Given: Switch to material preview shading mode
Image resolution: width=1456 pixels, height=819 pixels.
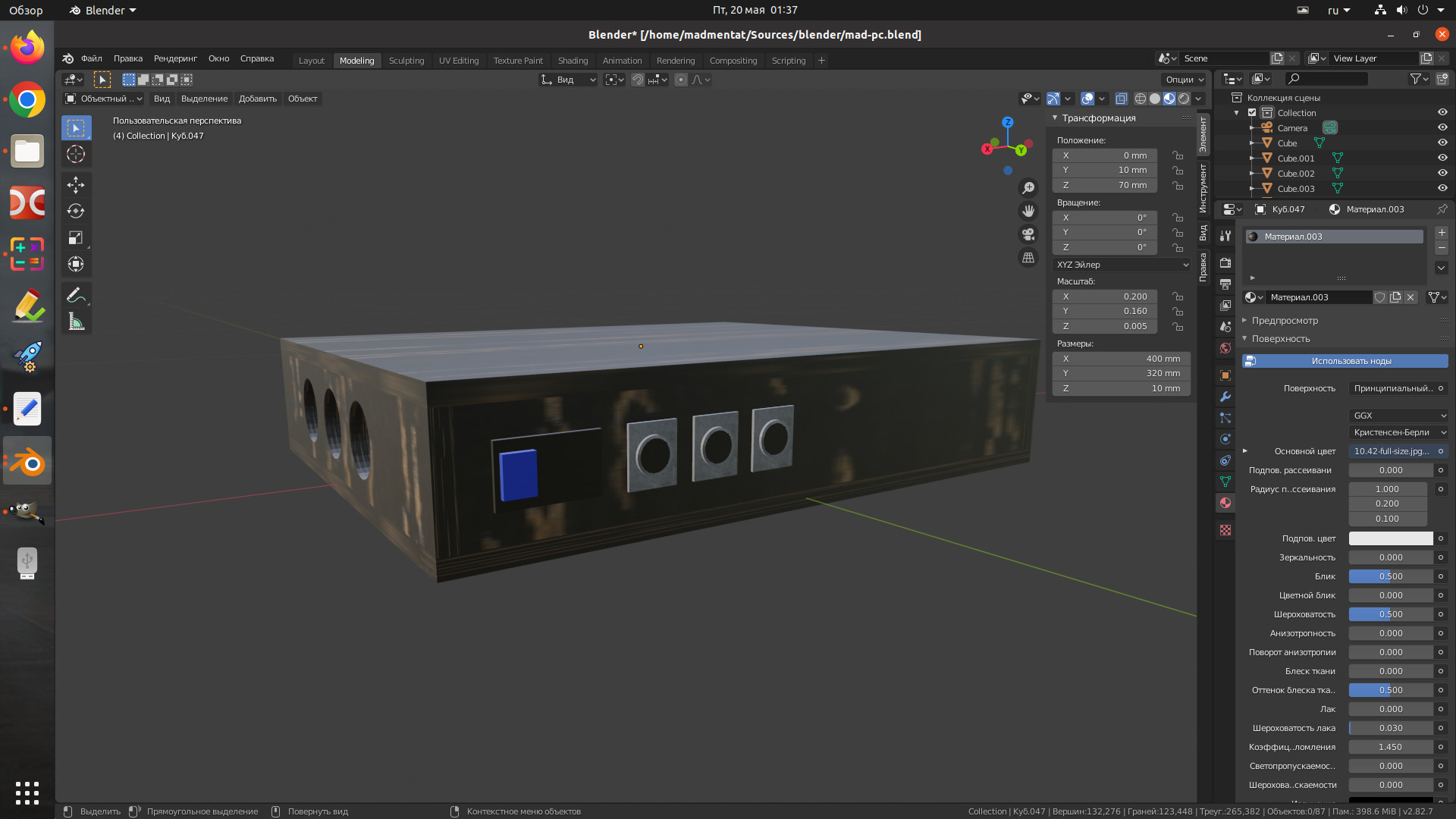Looking at the screenshot, I should (x=1169, y=99).
